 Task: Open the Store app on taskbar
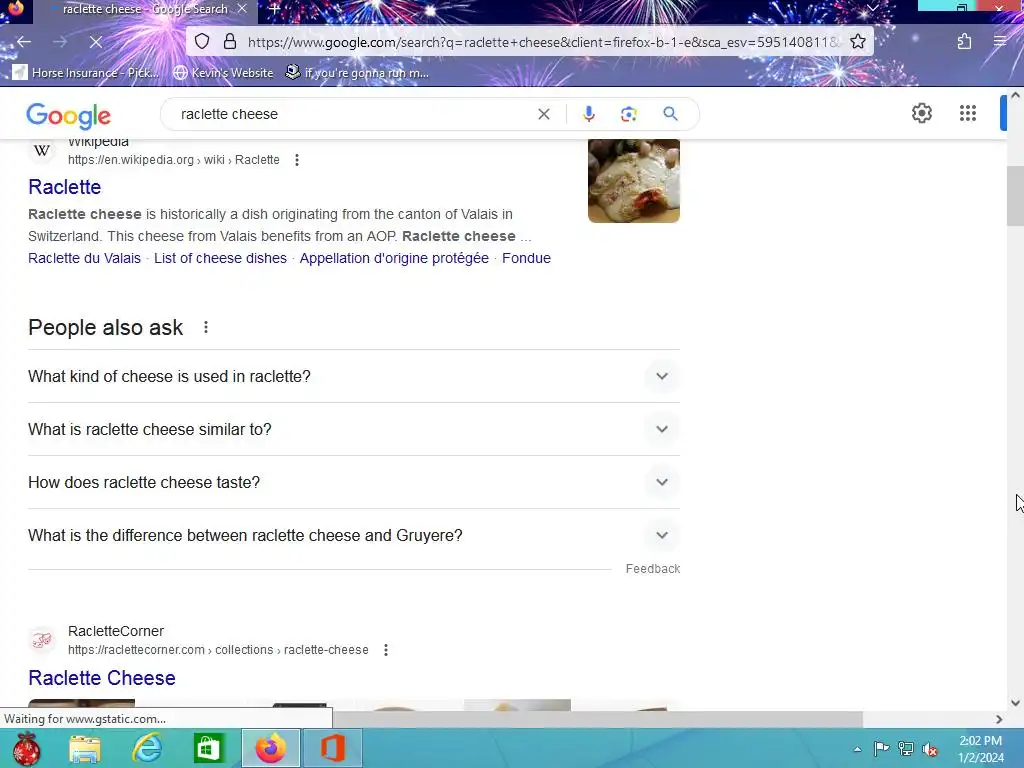(208, 748)
